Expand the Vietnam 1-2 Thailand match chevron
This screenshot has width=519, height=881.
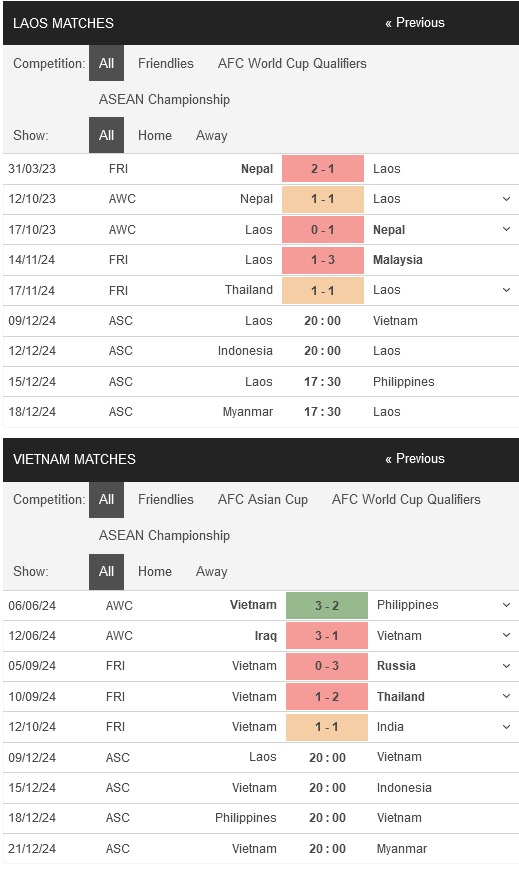506,696
